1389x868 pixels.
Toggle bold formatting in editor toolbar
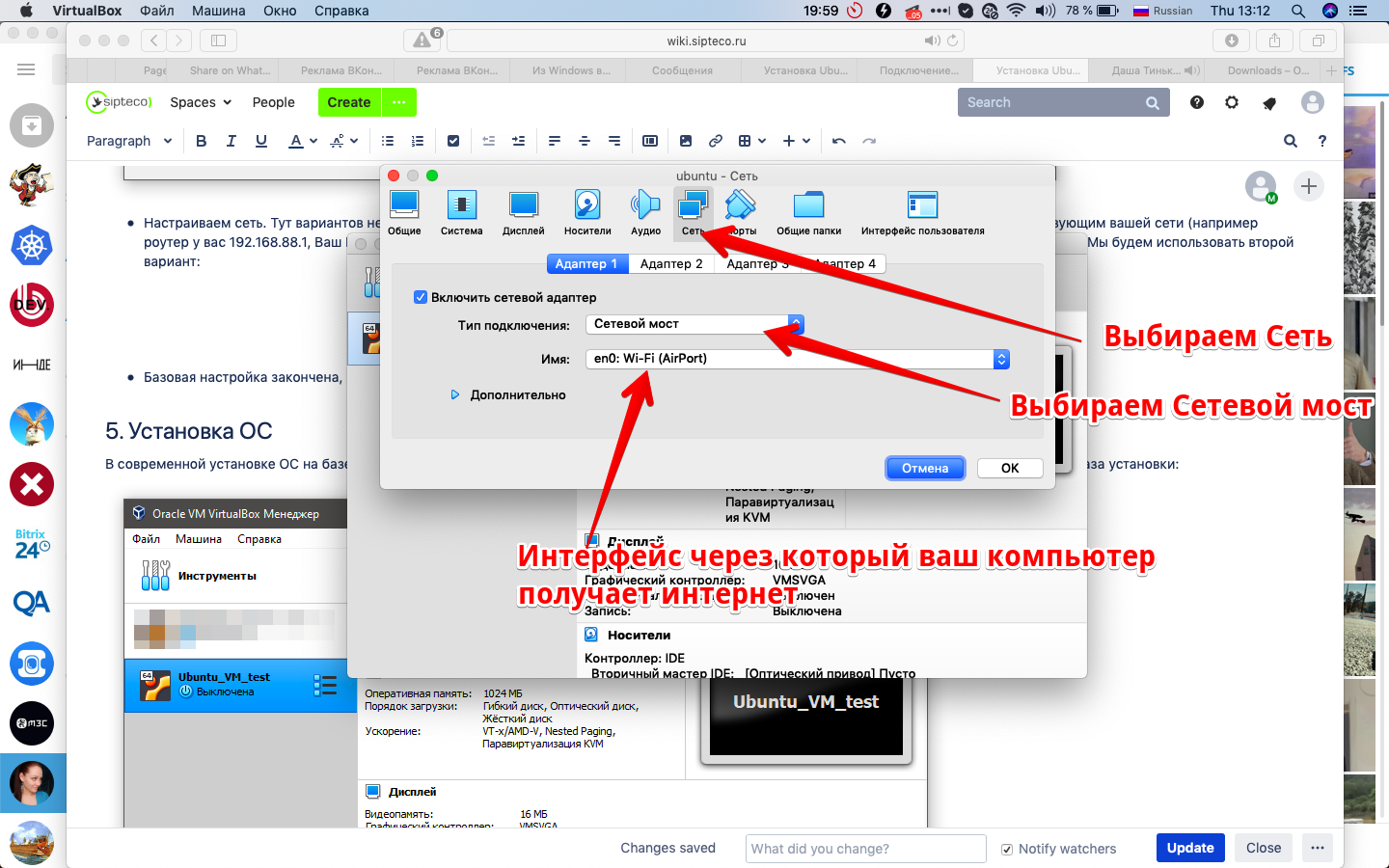click(x=201, y=141)
